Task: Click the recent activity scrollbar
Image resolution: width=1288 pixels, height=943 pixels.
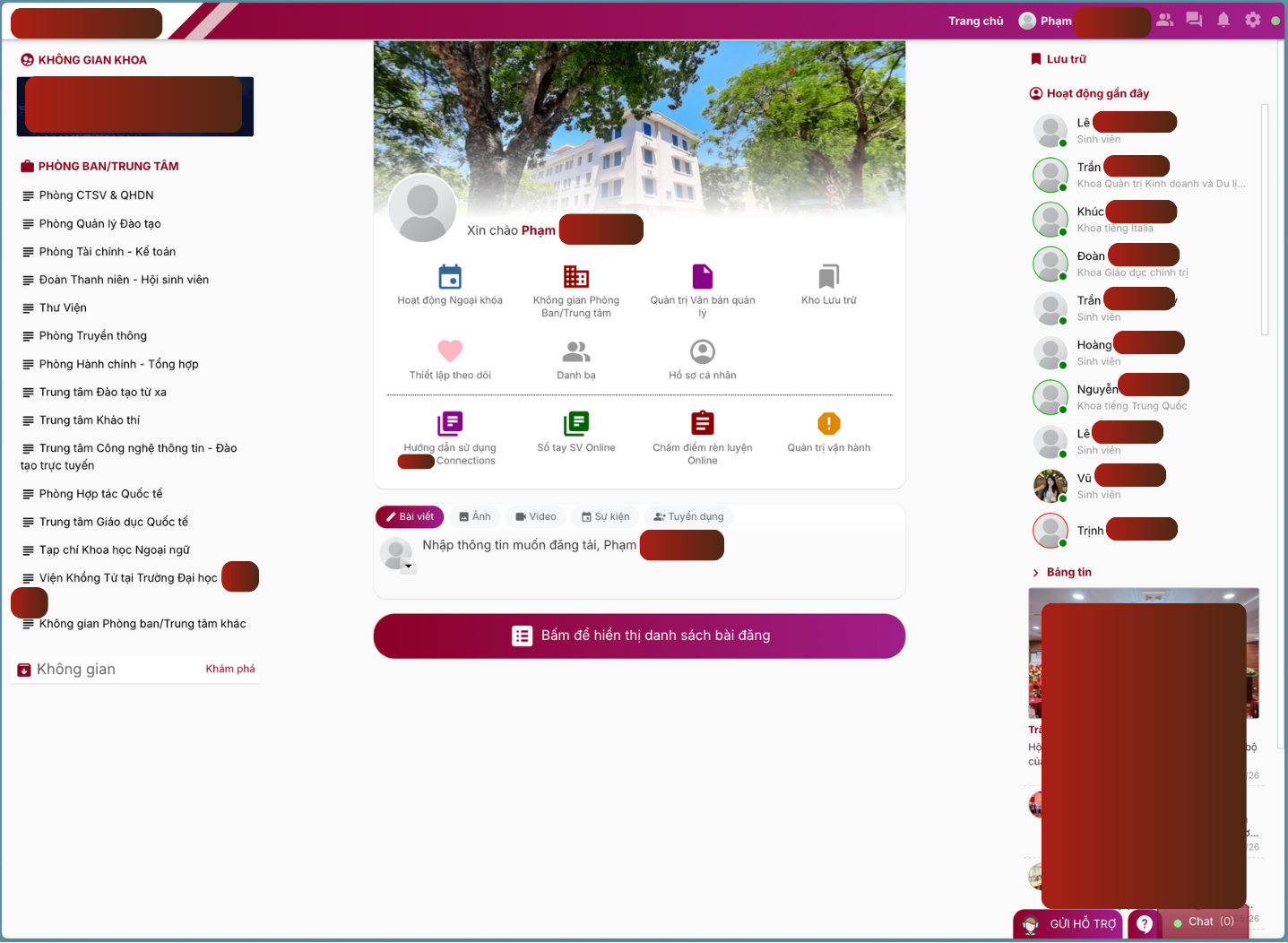Action: click(x=1265, y=220)
